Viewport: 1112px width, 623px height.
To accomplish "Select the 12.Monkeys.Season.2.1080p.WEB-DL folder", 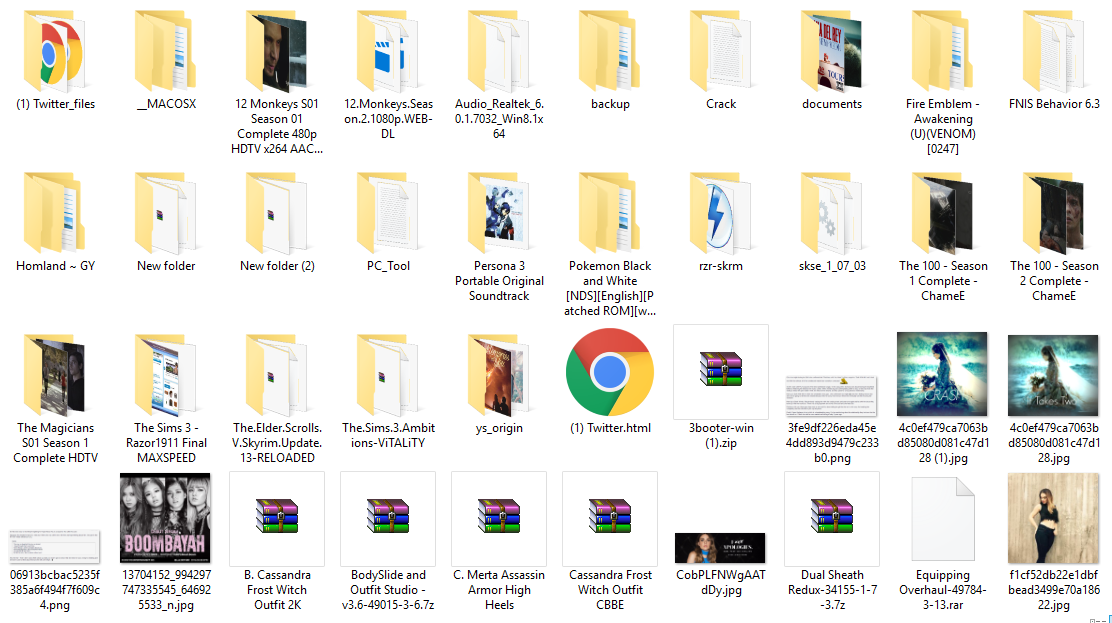I will tap(388, 51).
